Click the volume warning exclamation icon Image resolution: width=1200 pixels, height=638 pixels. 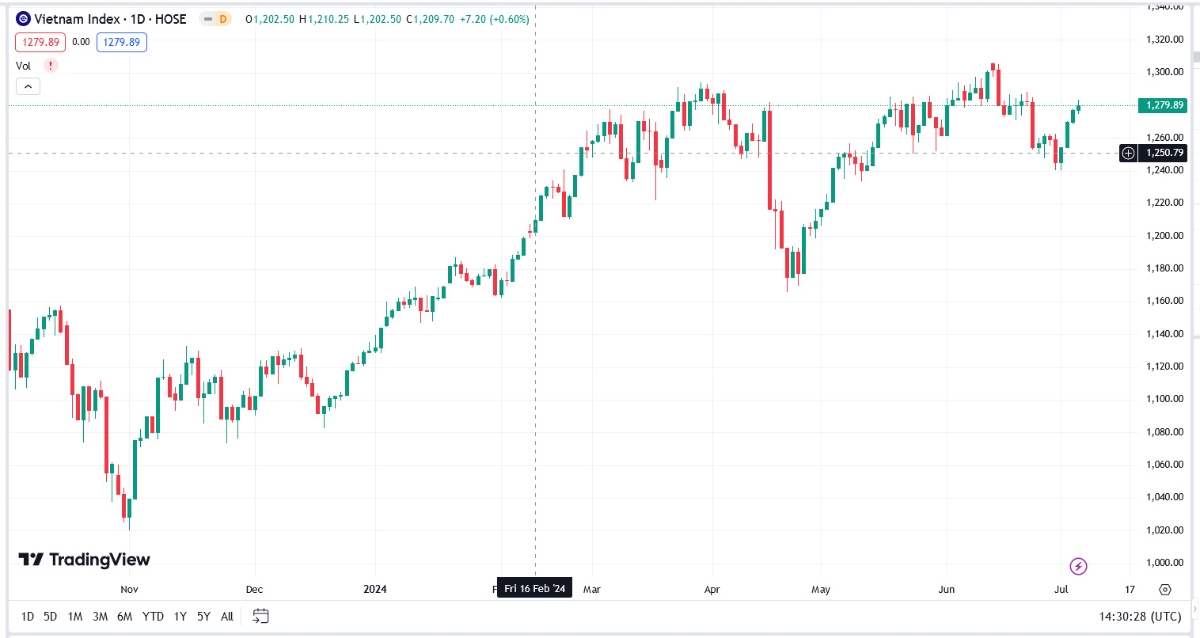pyautogui.click(x=50, y=65)
